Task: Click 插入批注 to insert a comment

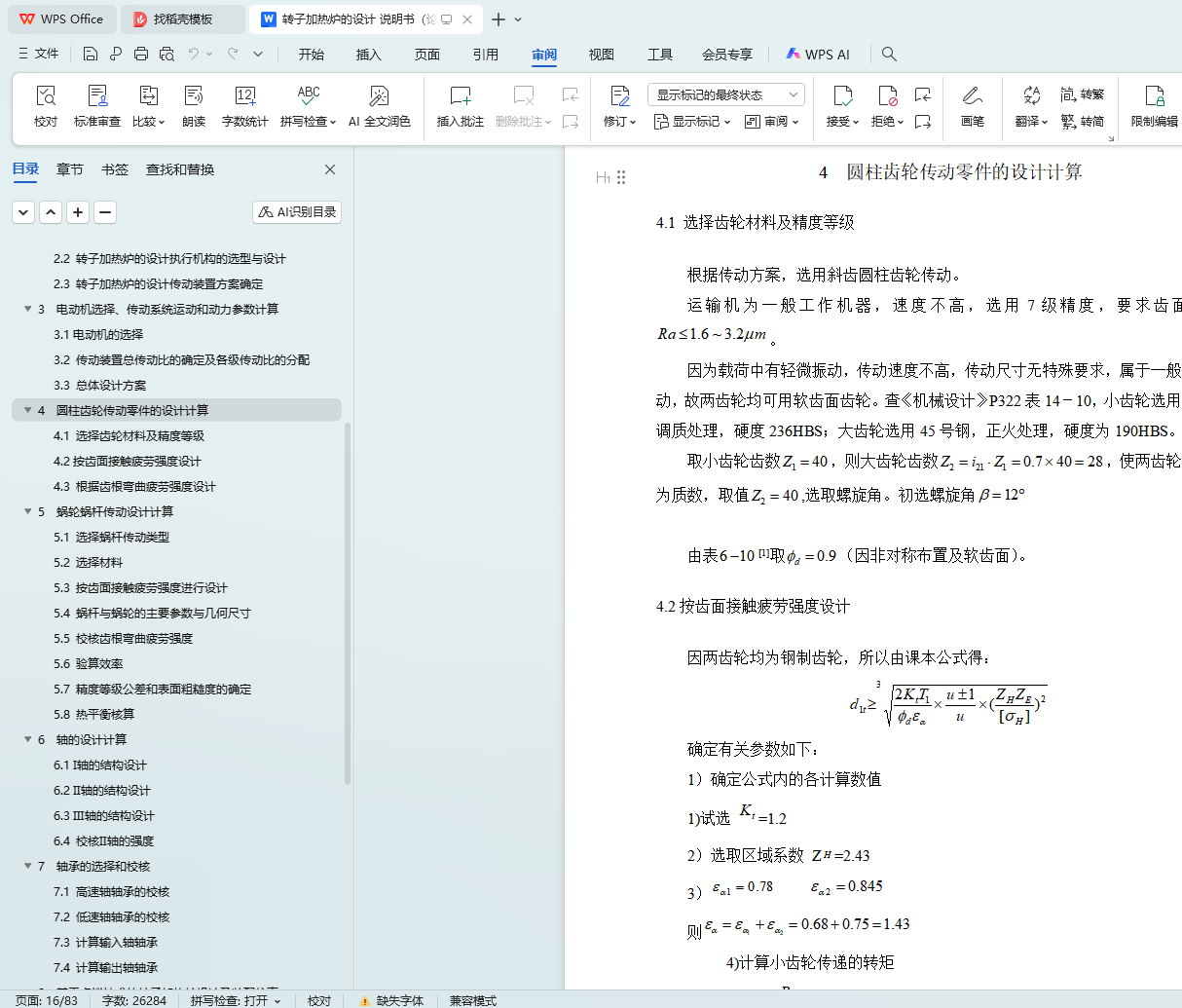Action: [x=461, y=106]
